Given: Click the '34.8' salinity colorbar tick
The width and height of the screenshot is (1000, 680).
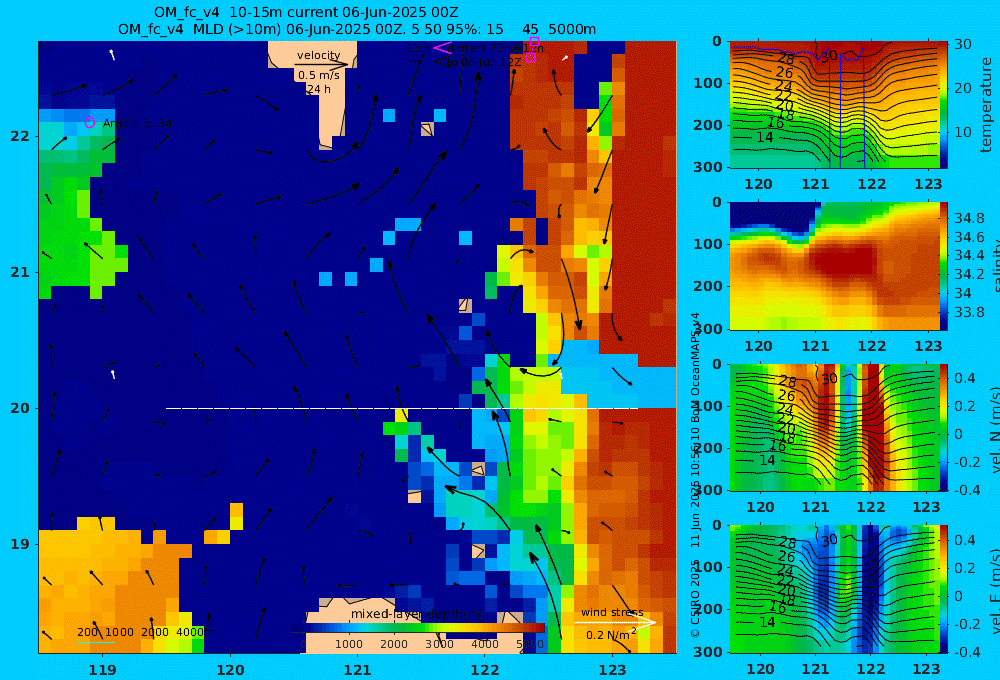Looking at the screenshot, I should click(969, 218).
